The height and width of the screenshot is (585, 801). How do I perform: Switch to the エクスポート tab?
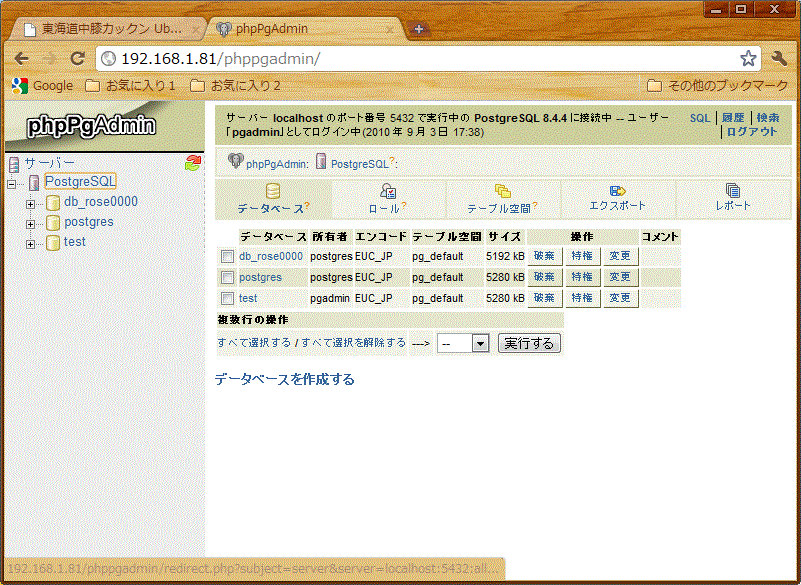618,199
